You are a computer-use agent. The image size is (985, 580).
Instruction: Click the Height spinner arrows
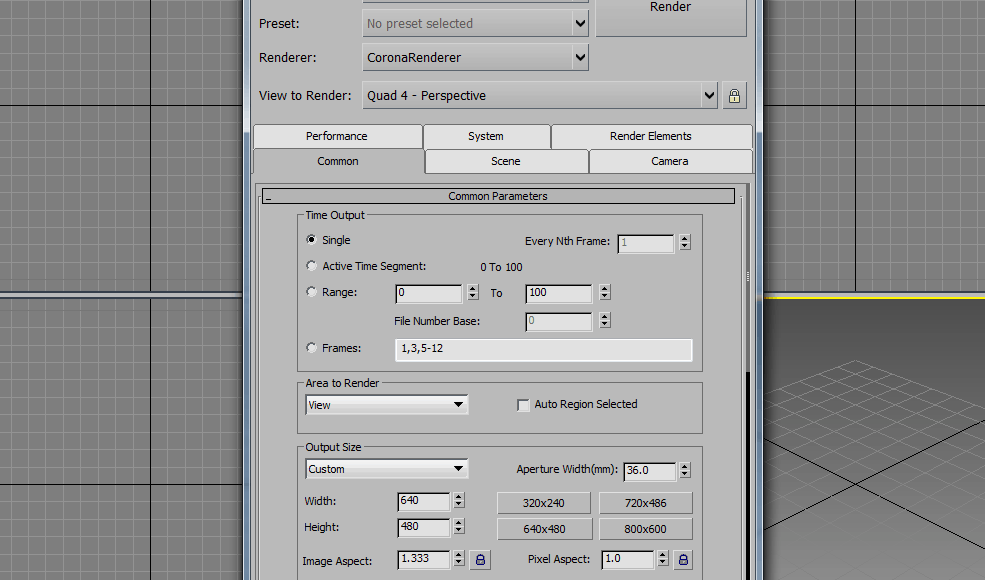(459, 527)
